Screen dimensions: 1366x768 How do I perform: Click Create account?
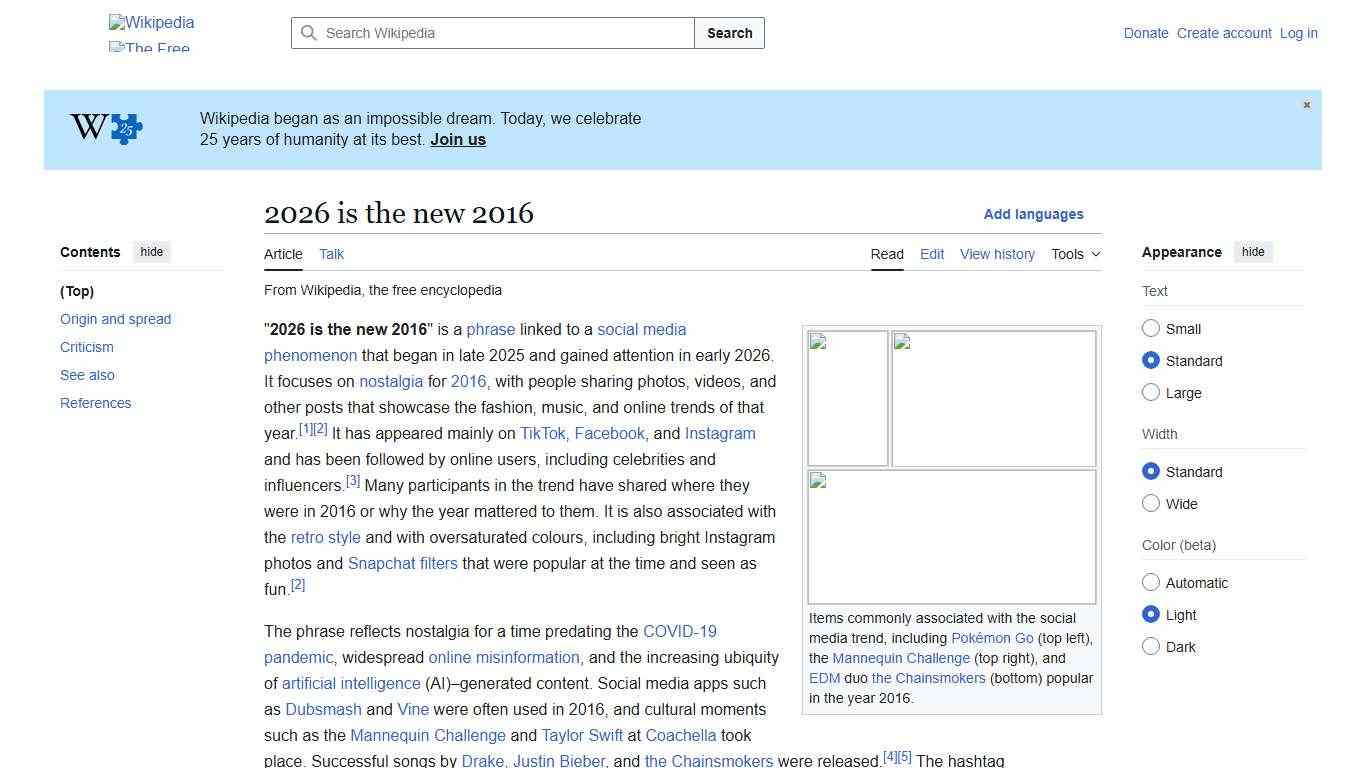coord(1223,33)
